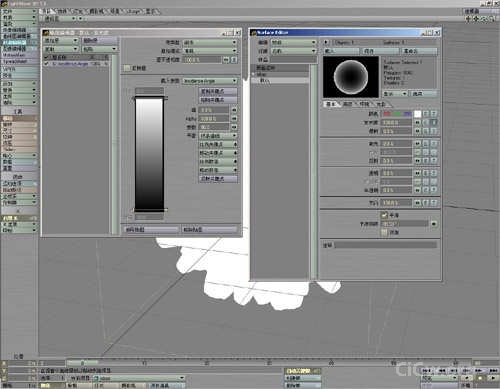Open Reflection texture T button
This screenshot has width=500, height=389.
434,161
